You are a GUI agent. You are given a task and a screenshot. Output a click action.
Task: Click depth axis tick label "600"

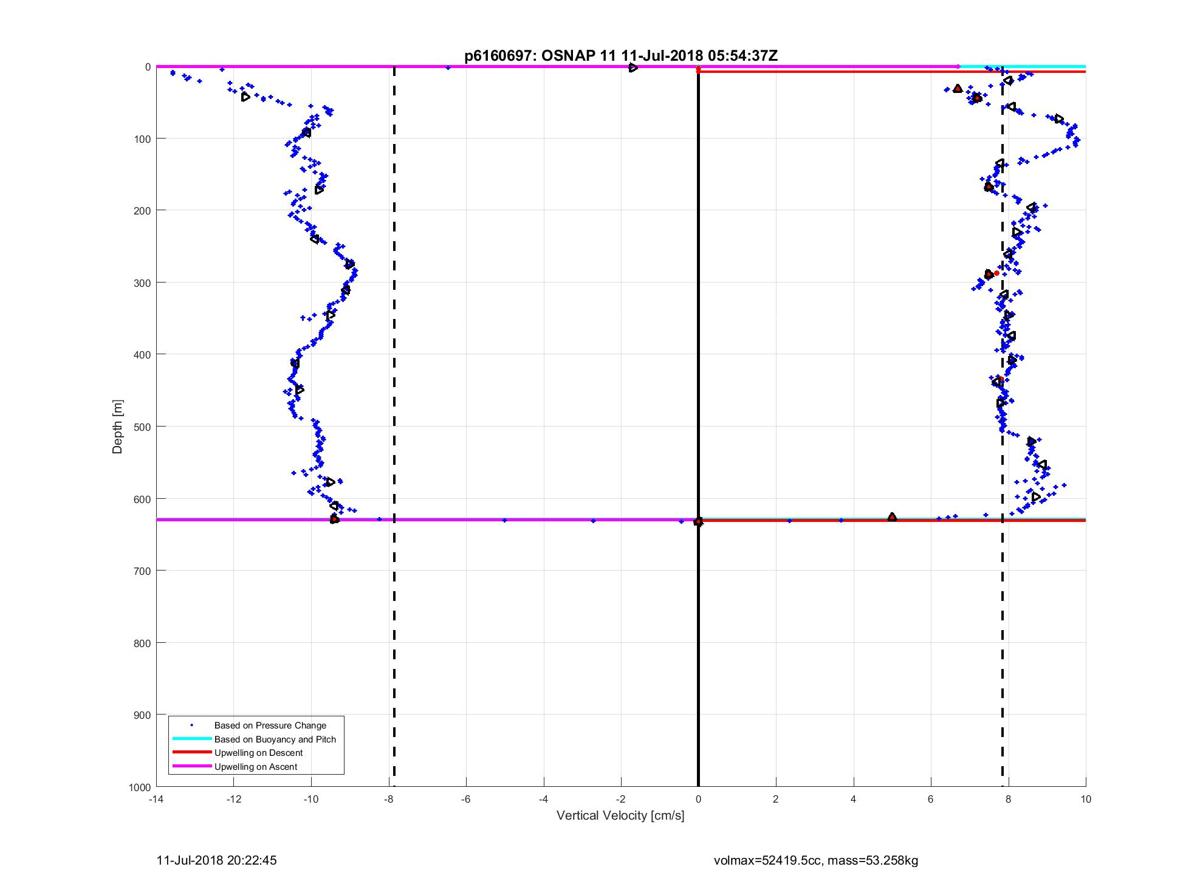tap(141, 498)
